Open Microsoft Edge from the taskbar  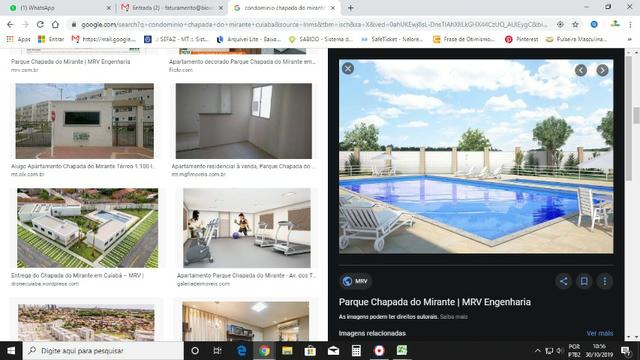pyautogui.click(x=241, y=351)
